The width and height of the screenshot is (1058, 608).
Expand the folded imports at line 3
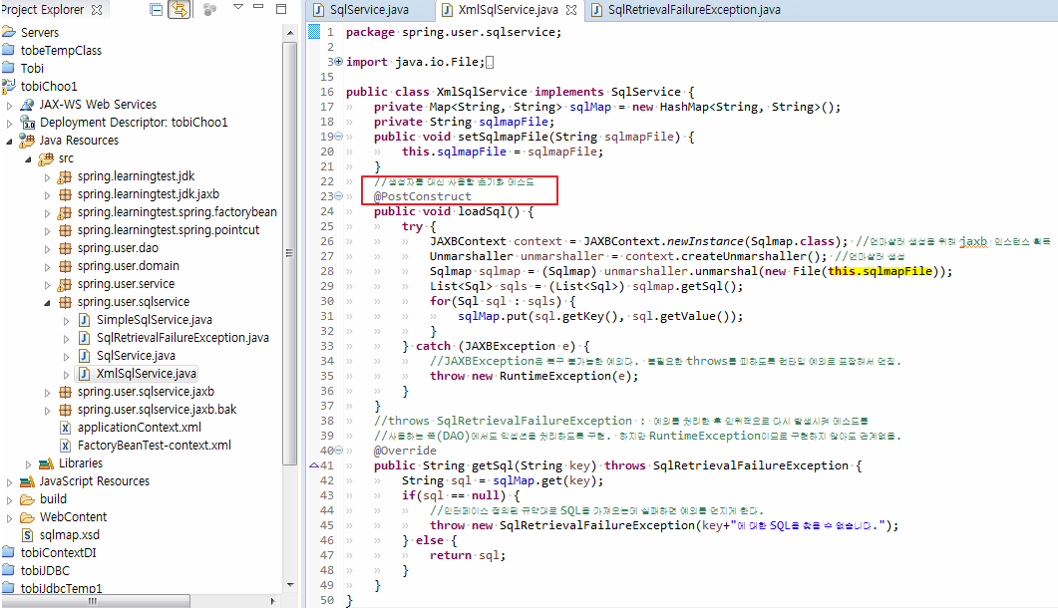339,61
